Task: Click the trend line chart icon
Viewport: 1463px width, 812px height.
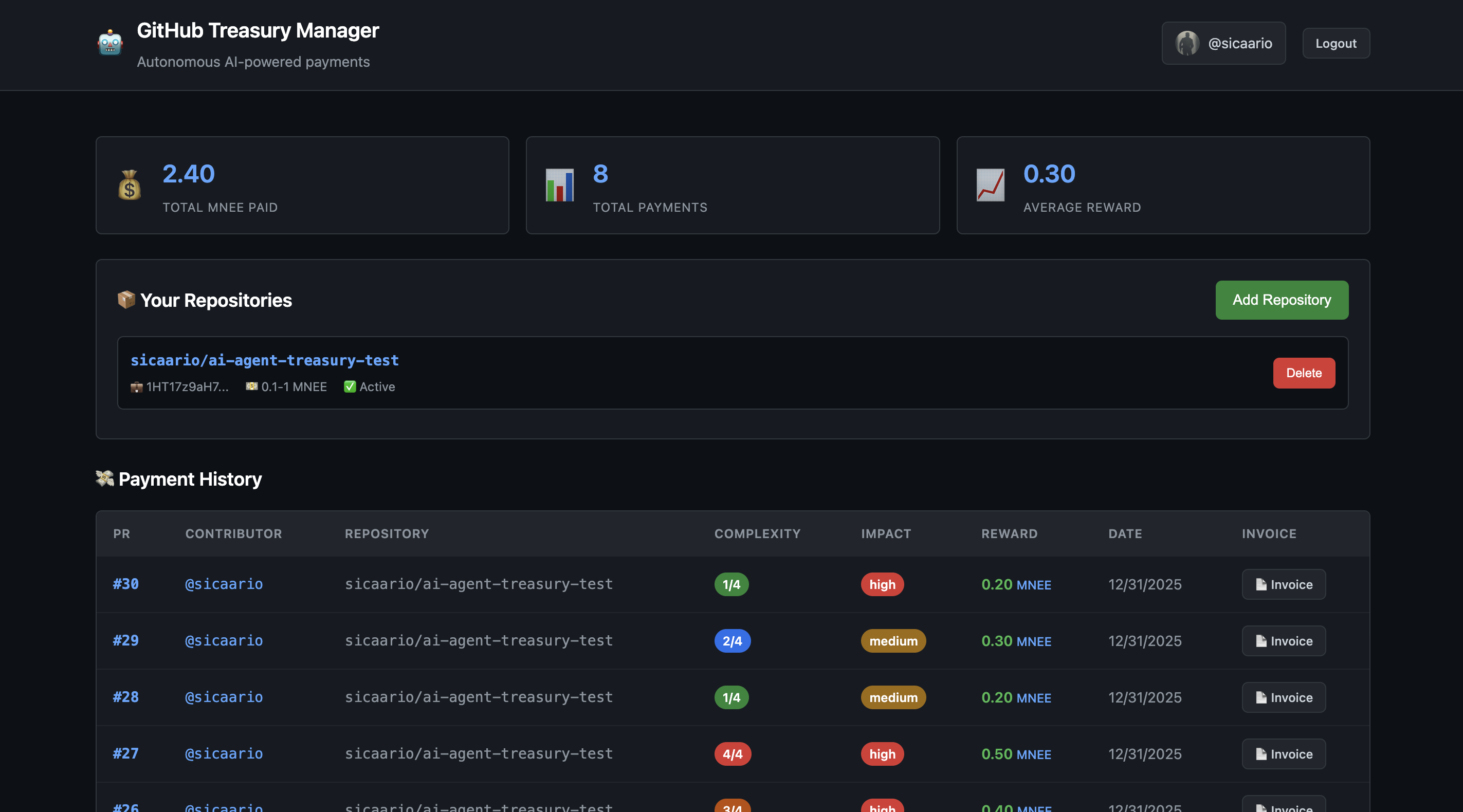Action: coord(990,185)
